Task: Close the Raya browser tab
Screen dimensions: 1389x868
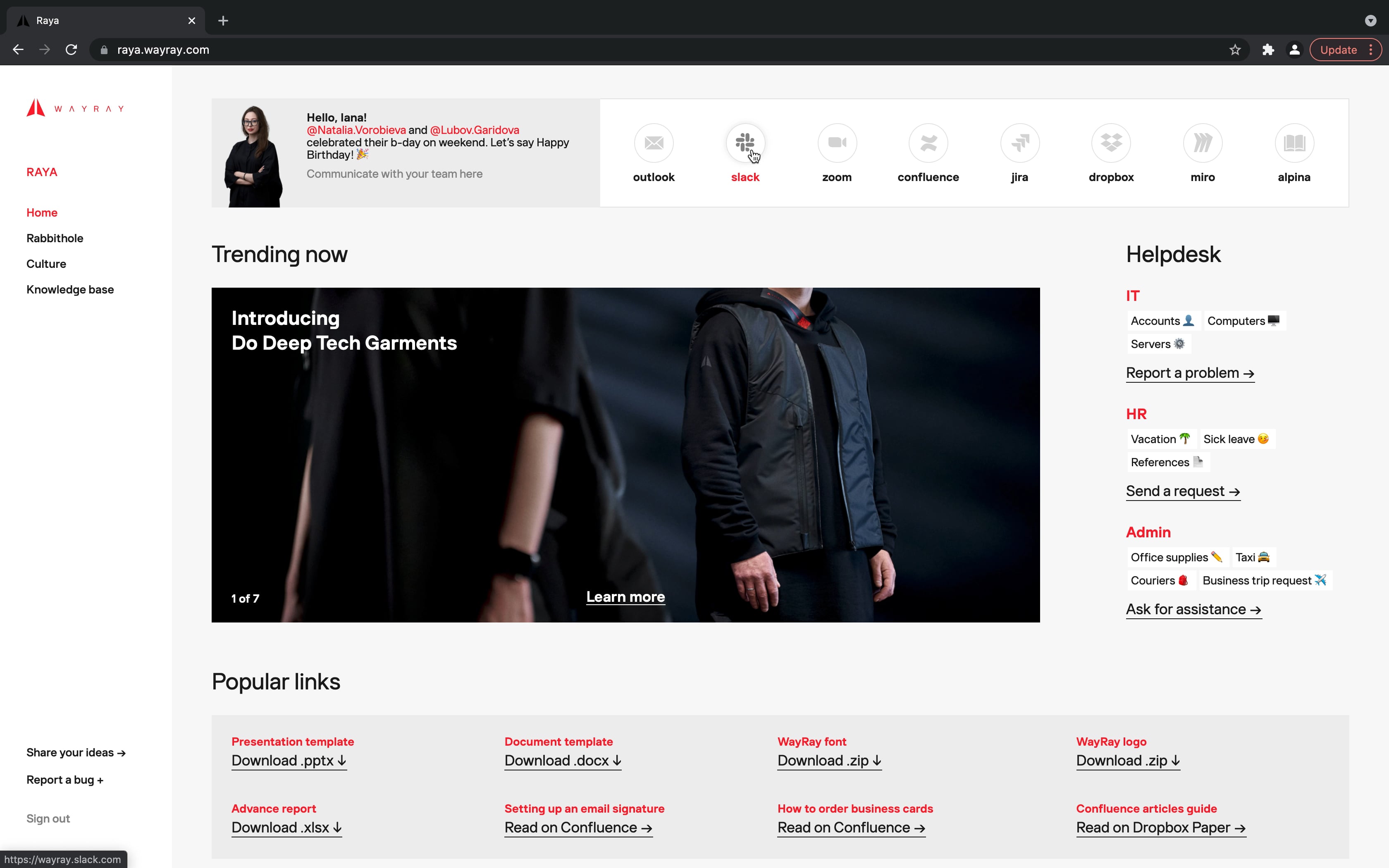Action: tap(192, 21)
